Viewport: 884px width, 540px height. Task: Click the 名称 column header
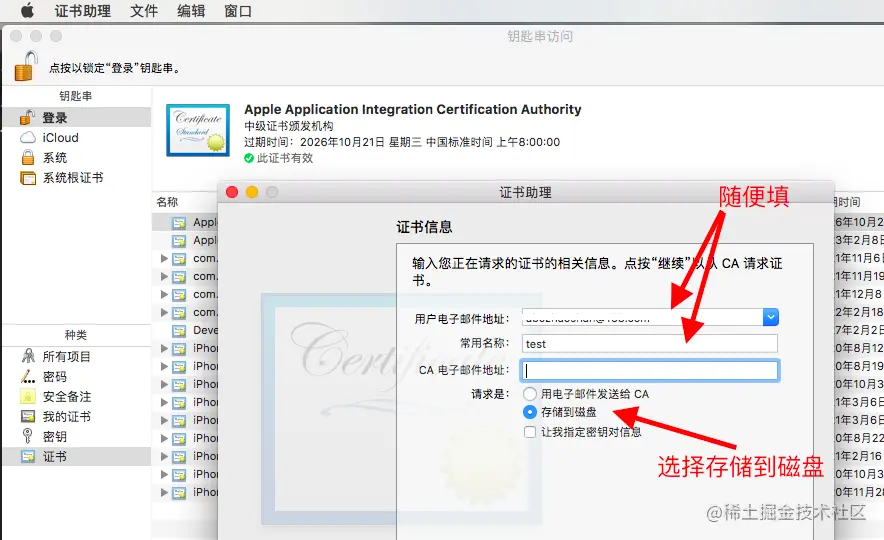167,202
